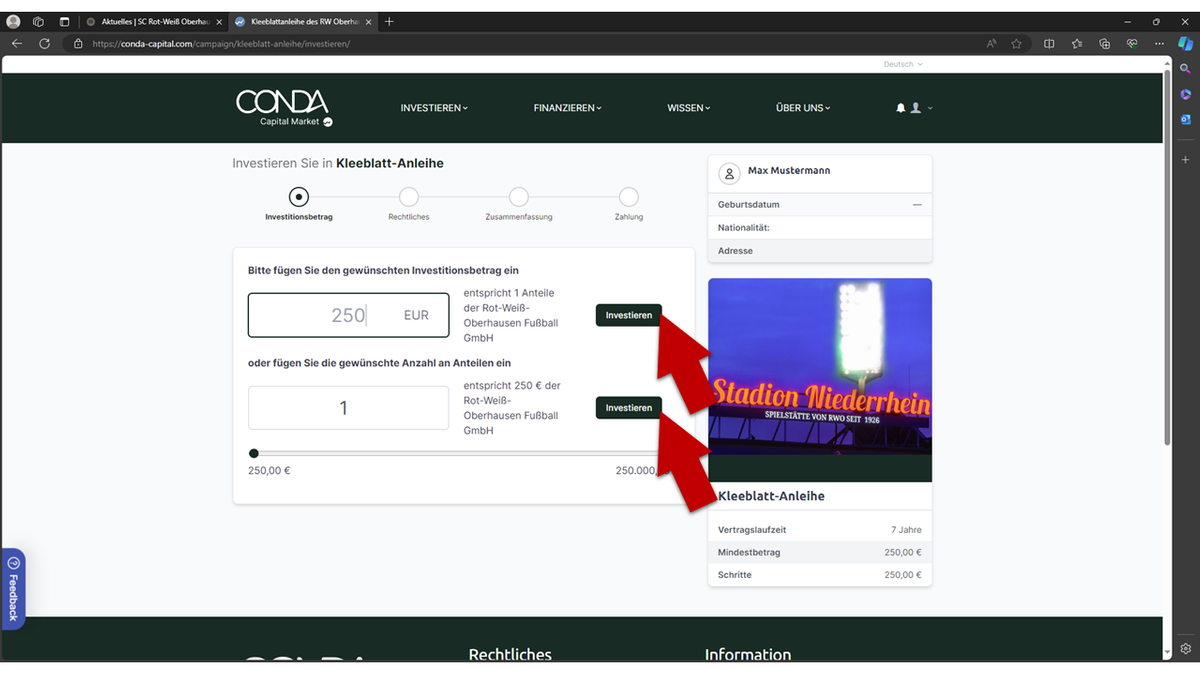Click the investment amount slider handle
Viewport: 1200px width, 675px height.
(254, 454)
